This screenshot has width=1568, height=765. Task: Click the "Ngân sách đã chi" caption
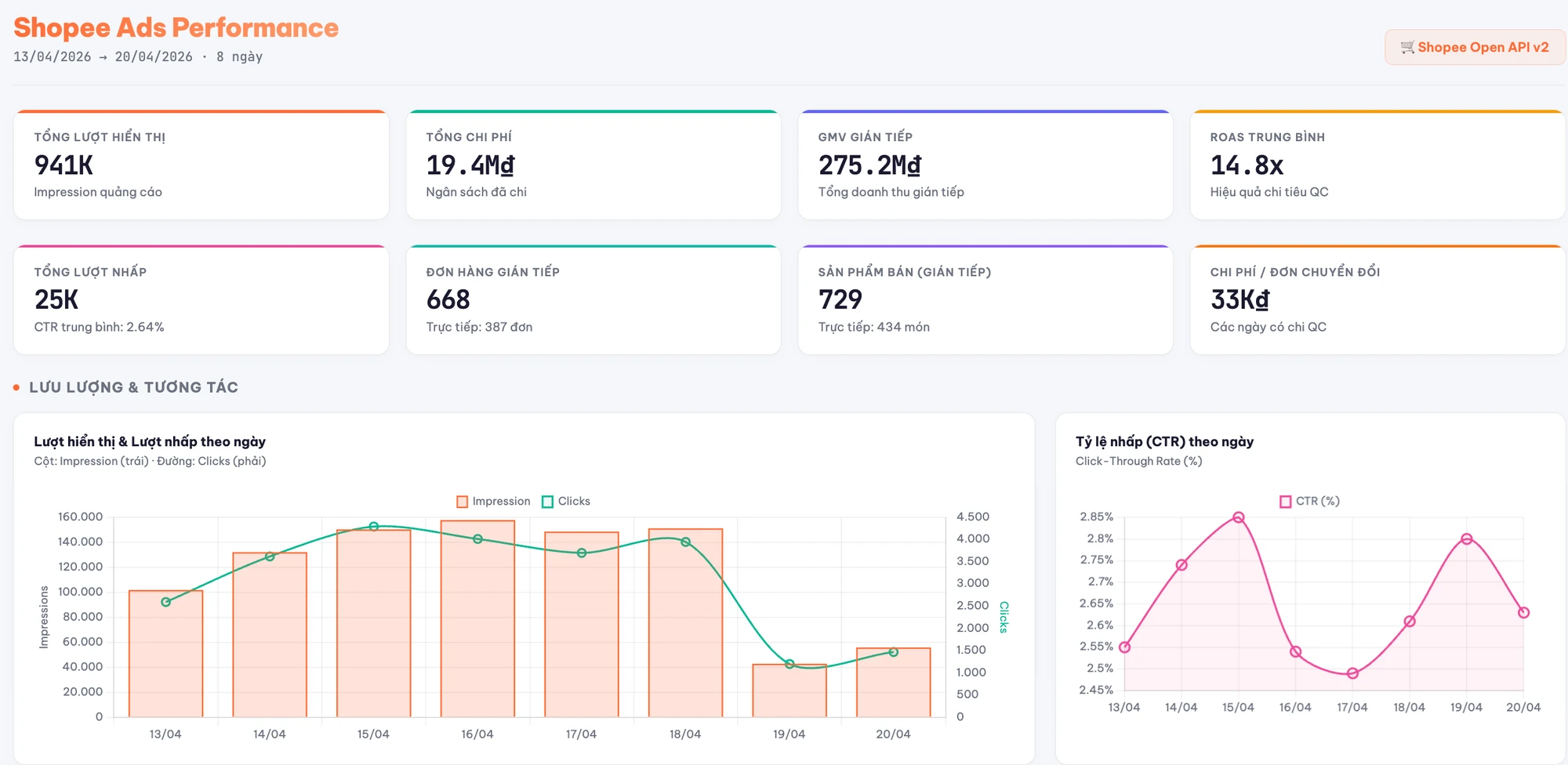point(476,192)
